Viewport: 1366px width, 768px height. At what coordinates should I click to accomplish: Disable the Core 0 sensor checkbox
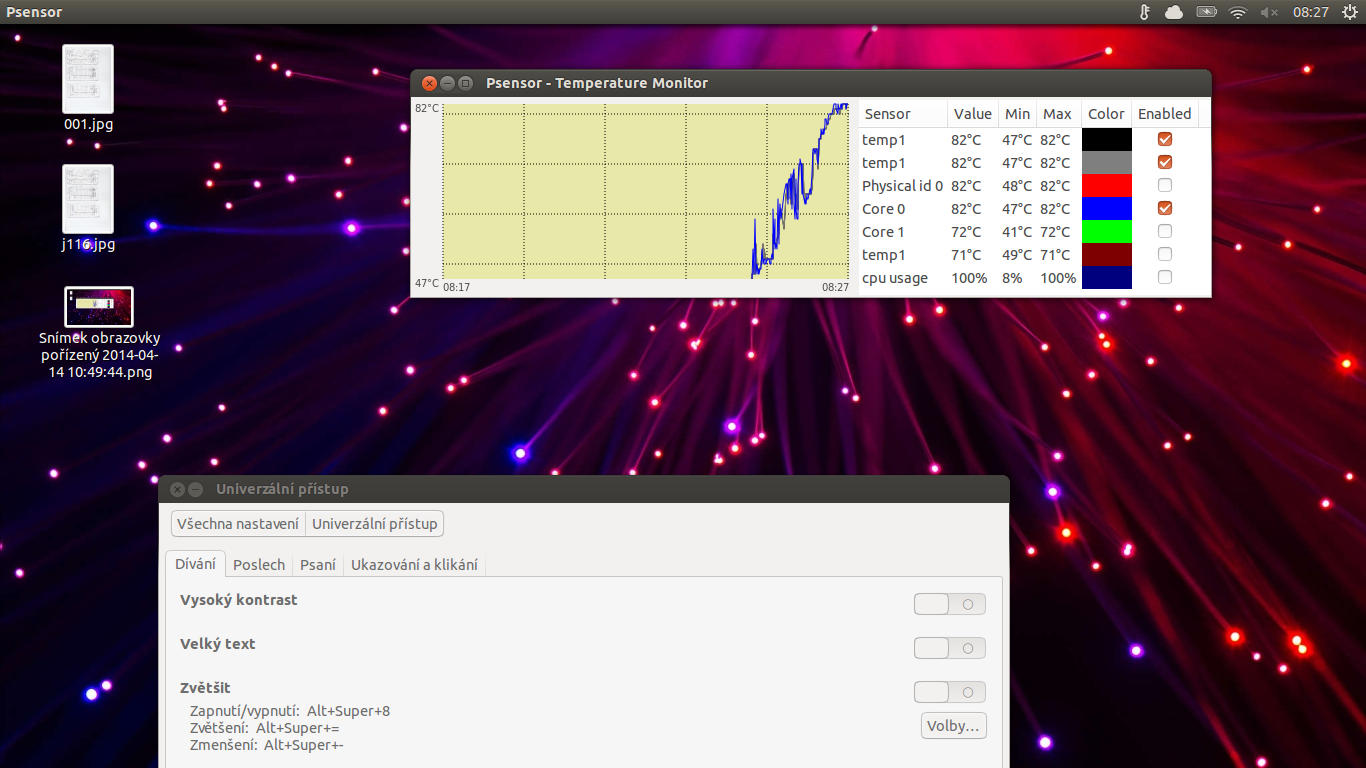(x=1164, y=208)
